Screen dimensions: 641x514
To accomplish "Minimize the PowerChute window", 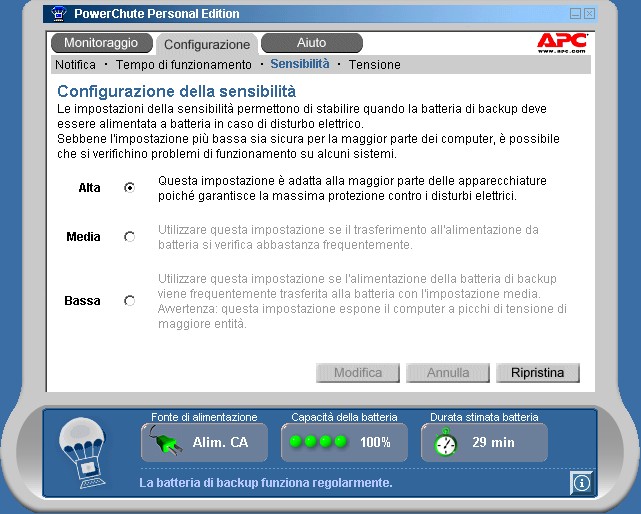I will [x=576, y=13].
